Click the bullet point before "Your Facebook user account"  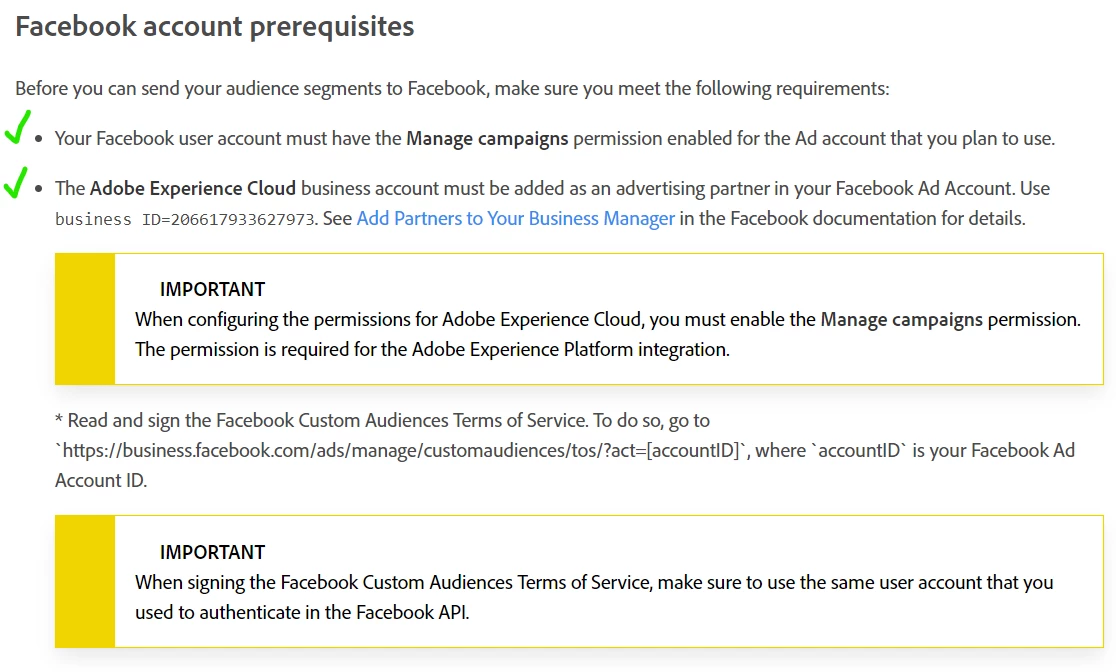pyautogui.click(x=39, y=139)
